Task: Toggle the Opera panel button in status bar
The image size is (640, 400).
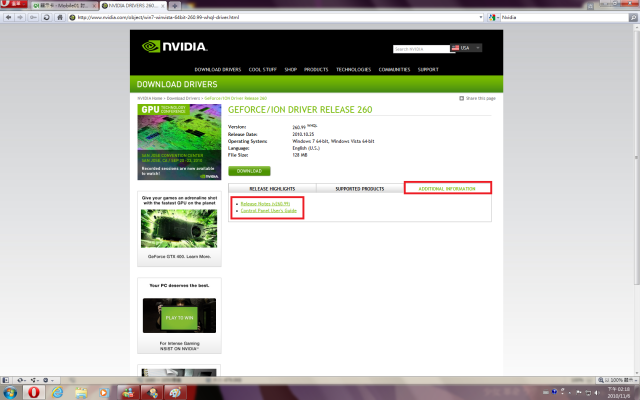Action: tap(6, 380)
